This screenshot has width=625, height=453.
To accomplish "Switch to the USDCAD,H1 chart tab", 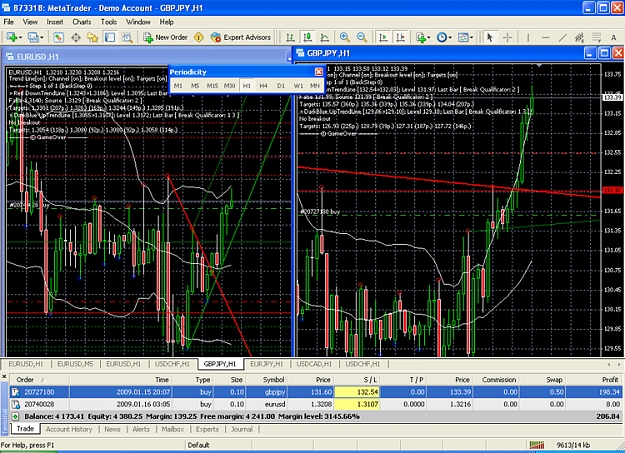I will (x=314, y=364).
